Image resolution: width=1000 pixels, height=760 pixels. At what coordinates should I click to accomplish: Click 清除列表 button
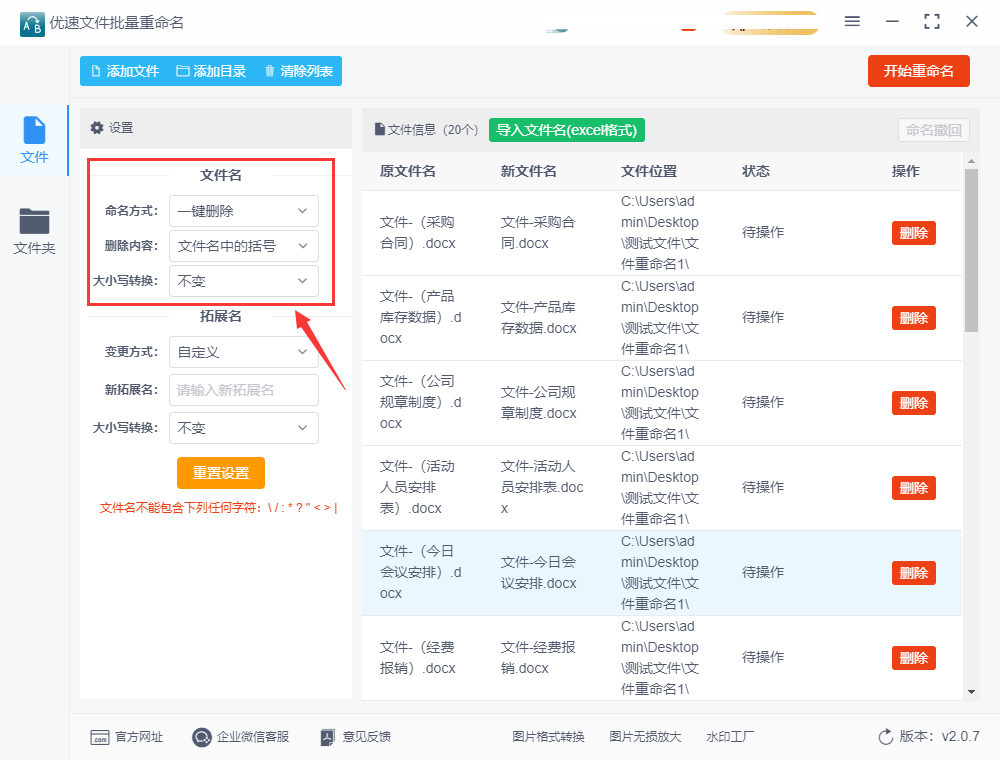298,71
